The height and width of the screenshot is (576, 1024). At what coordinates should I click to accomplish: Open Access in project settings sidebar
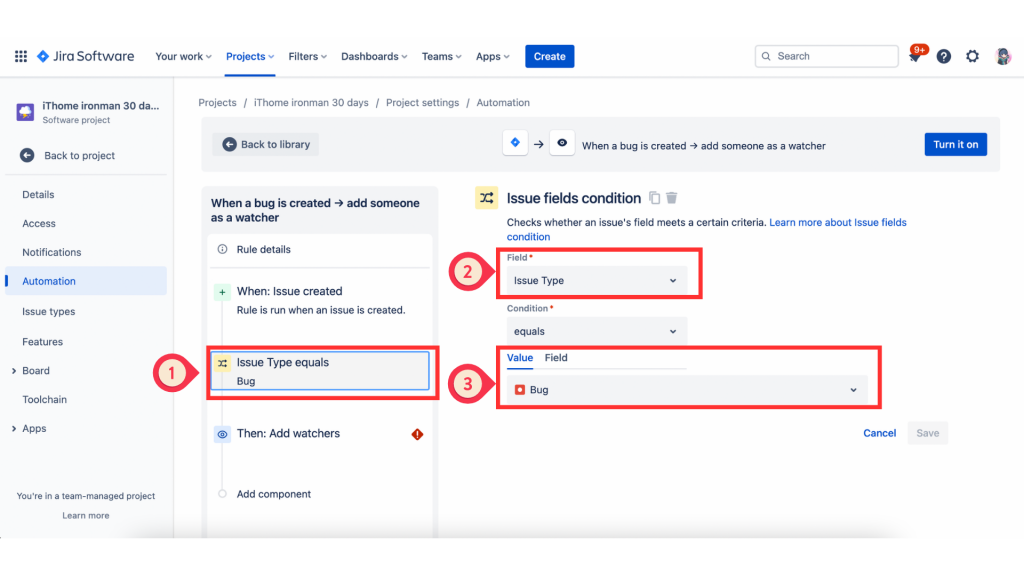point(39,223)
